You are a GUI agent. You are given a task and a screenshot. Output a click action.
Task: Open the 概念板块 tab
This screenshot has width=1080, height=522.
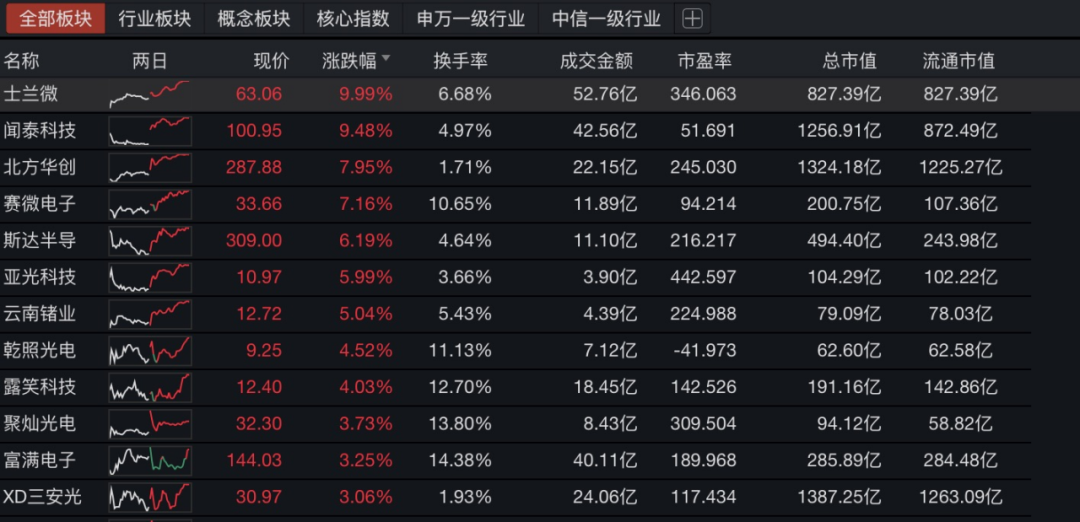[x=253, y=18]
